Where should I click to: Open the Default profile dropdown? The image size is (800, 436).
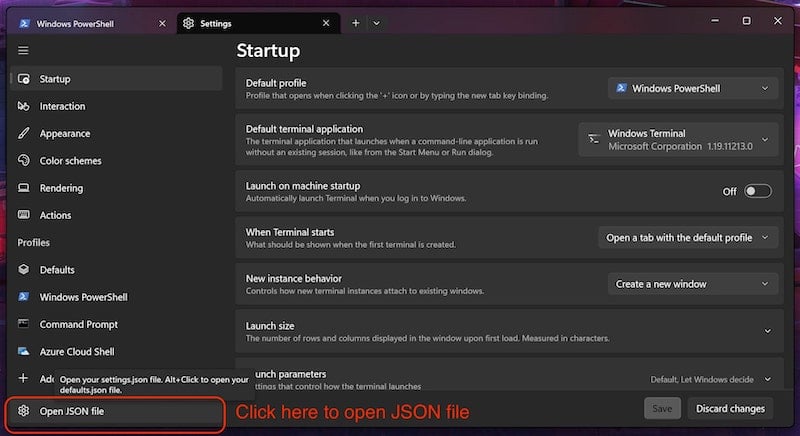pos(693,88)
